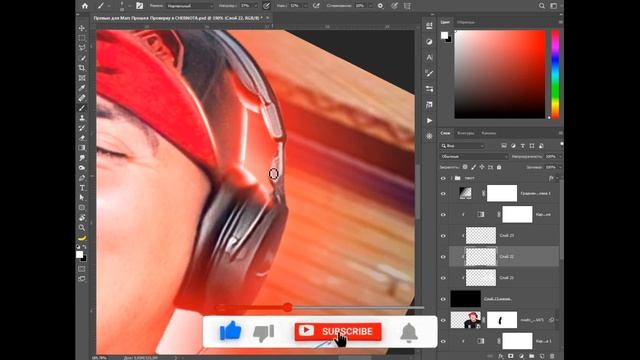Toggle visibility of the group folder layer

pyautogui.click(x=443, y=178)
